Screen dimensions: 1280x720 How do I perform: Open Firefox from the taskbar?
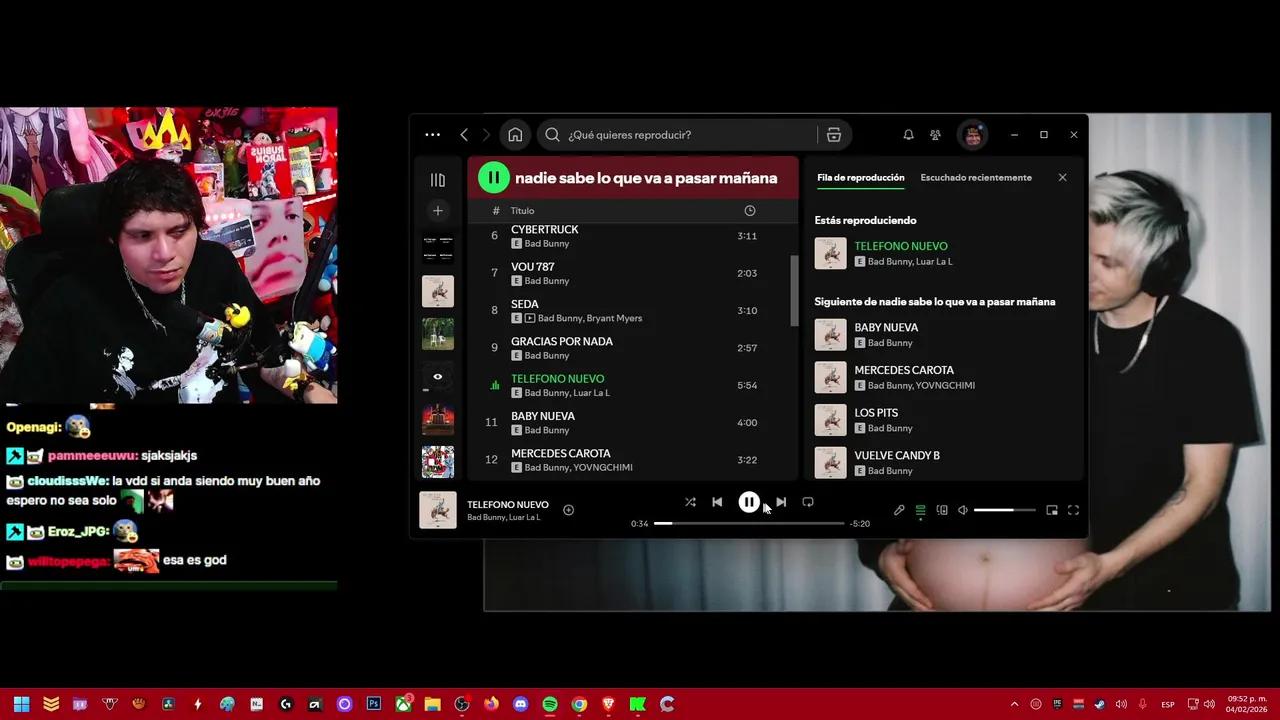[x=491, y=704]
